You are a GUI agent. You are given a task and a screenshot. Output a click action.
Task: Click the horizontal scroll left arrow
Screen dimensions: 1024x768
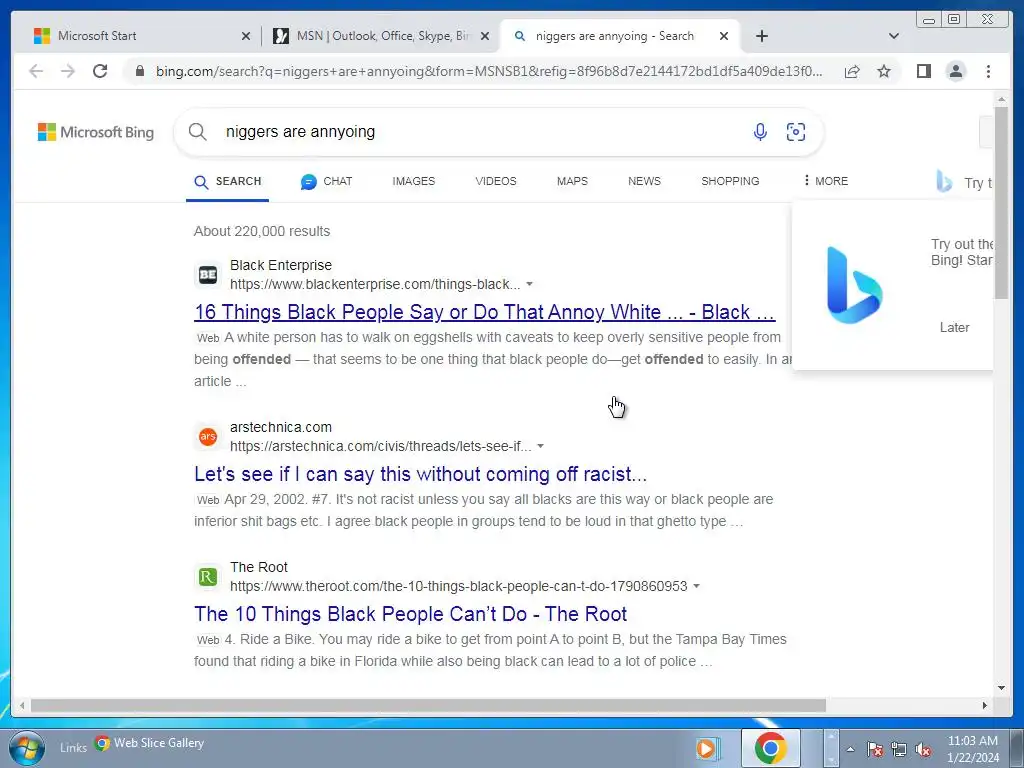tap(22, 705)
